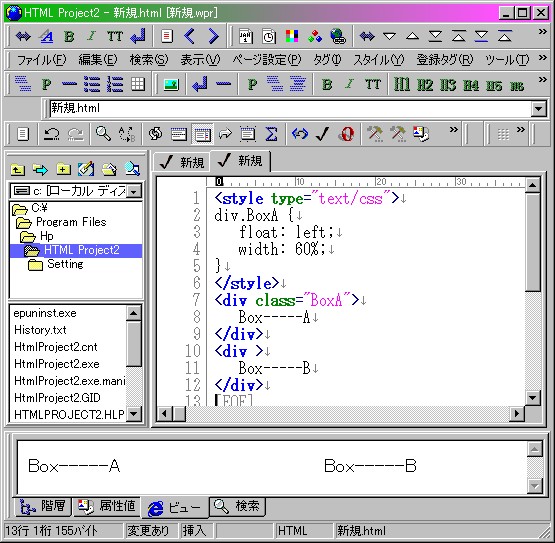This screenshot has width=555, height=543.
Task: Apply H3 heading tag
Action: click(x=448, y=85)
